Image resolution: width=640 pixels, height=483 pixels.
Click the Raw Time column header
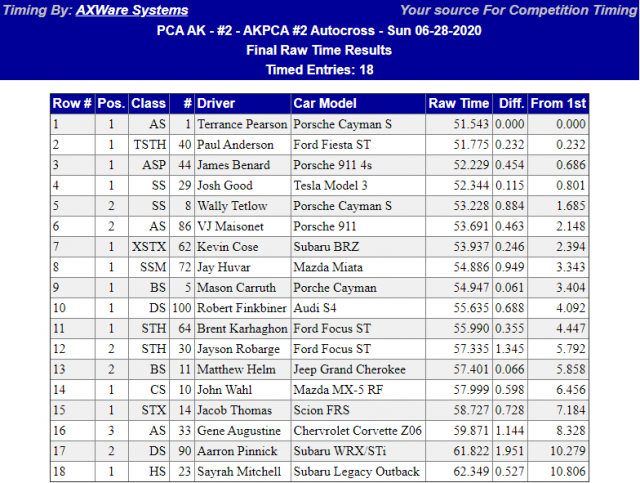pos(458,104)
